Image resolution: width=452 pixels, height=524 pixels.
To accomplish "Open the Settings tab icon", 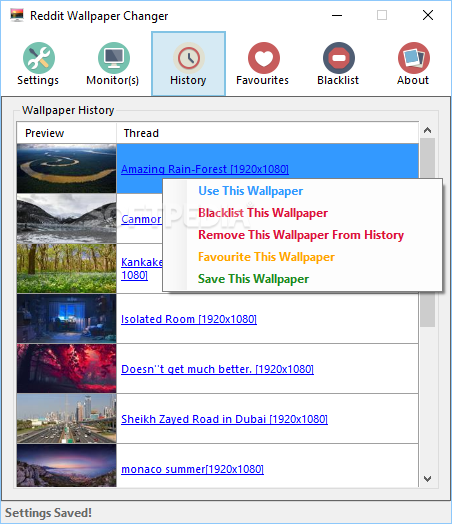I will pos(39,58).
